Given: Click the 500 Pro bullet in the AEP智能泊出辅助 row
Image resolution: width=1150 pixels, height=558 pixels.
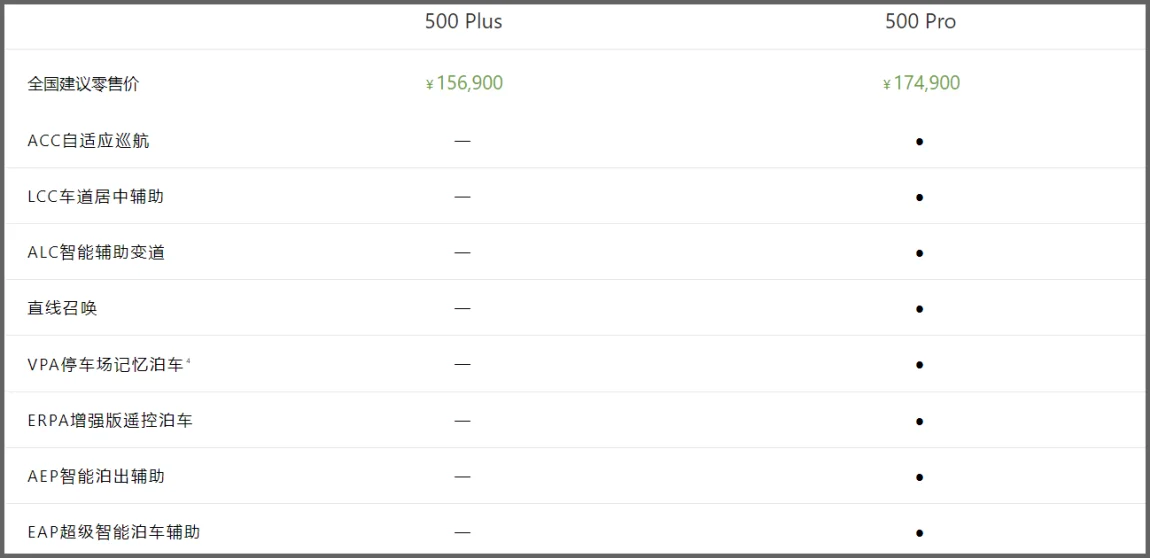Looking at the screenshot, I should pyautogui.click(x=919, y=477).
